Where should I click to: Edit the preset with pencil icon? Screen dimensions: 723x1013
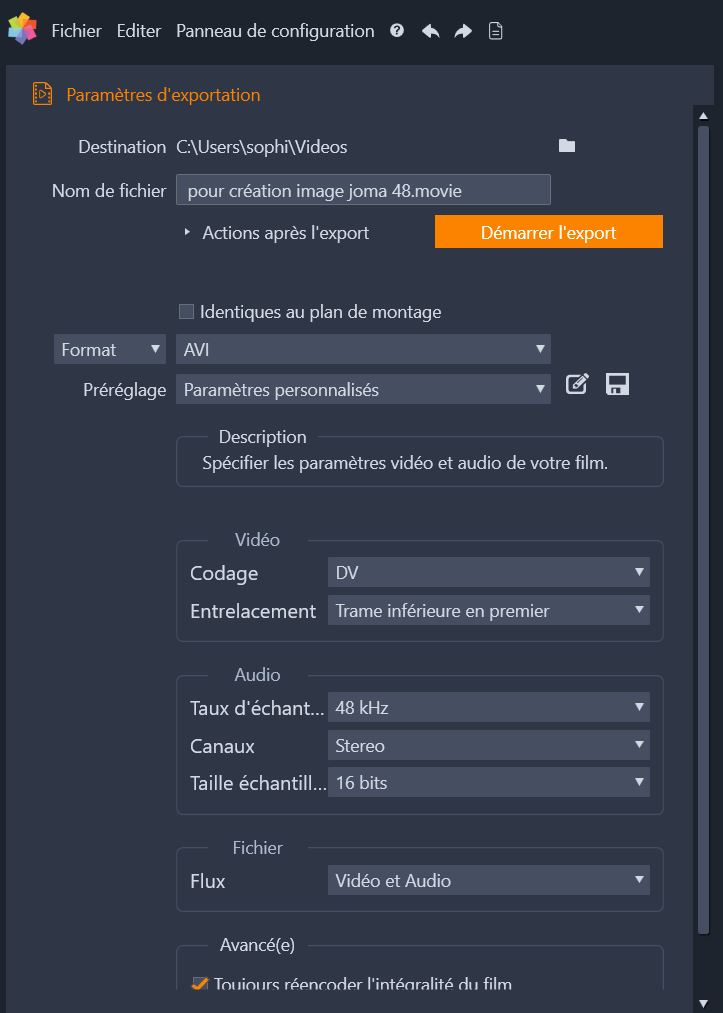[577, 385]
